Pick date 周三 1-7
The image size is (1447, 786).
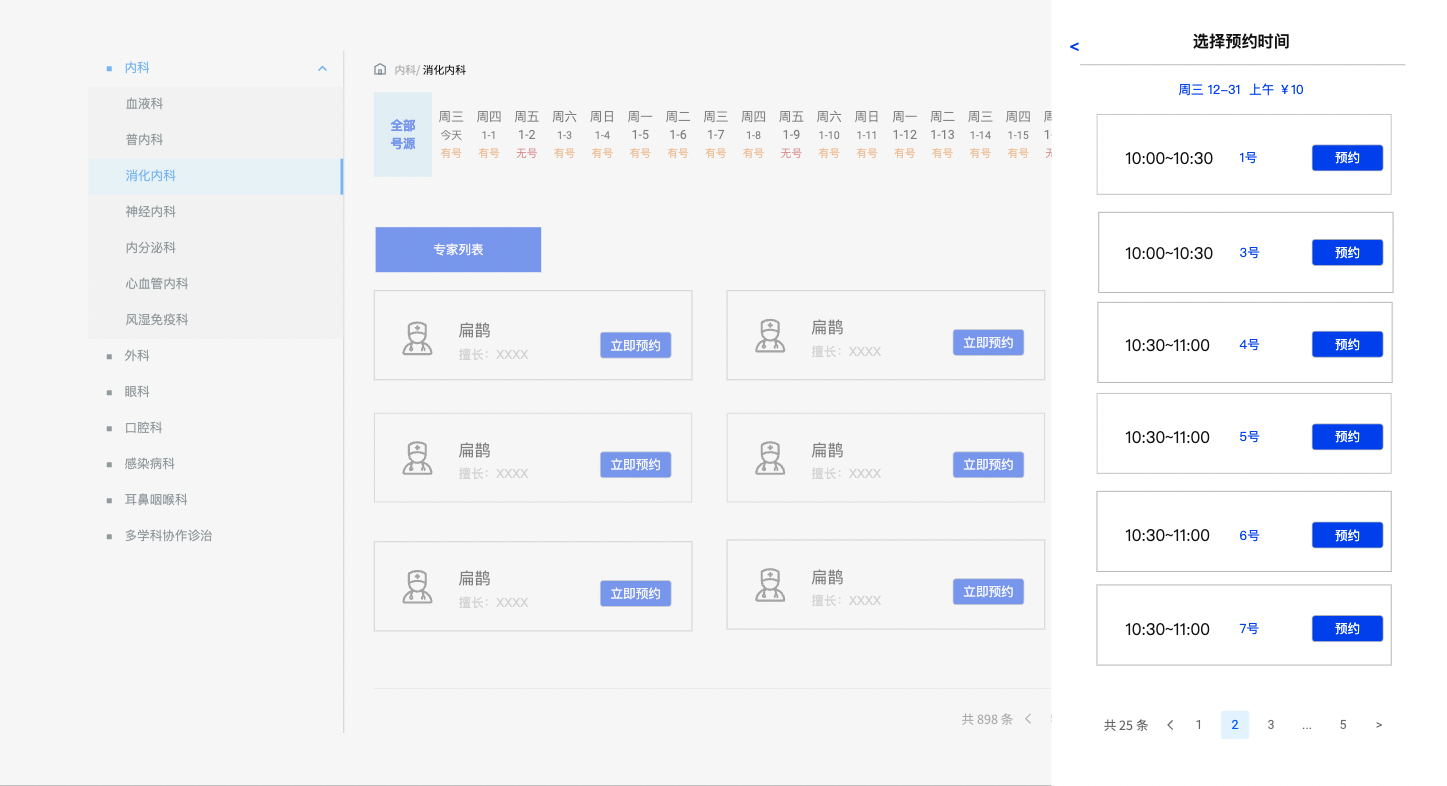click(x=716, y=135)
